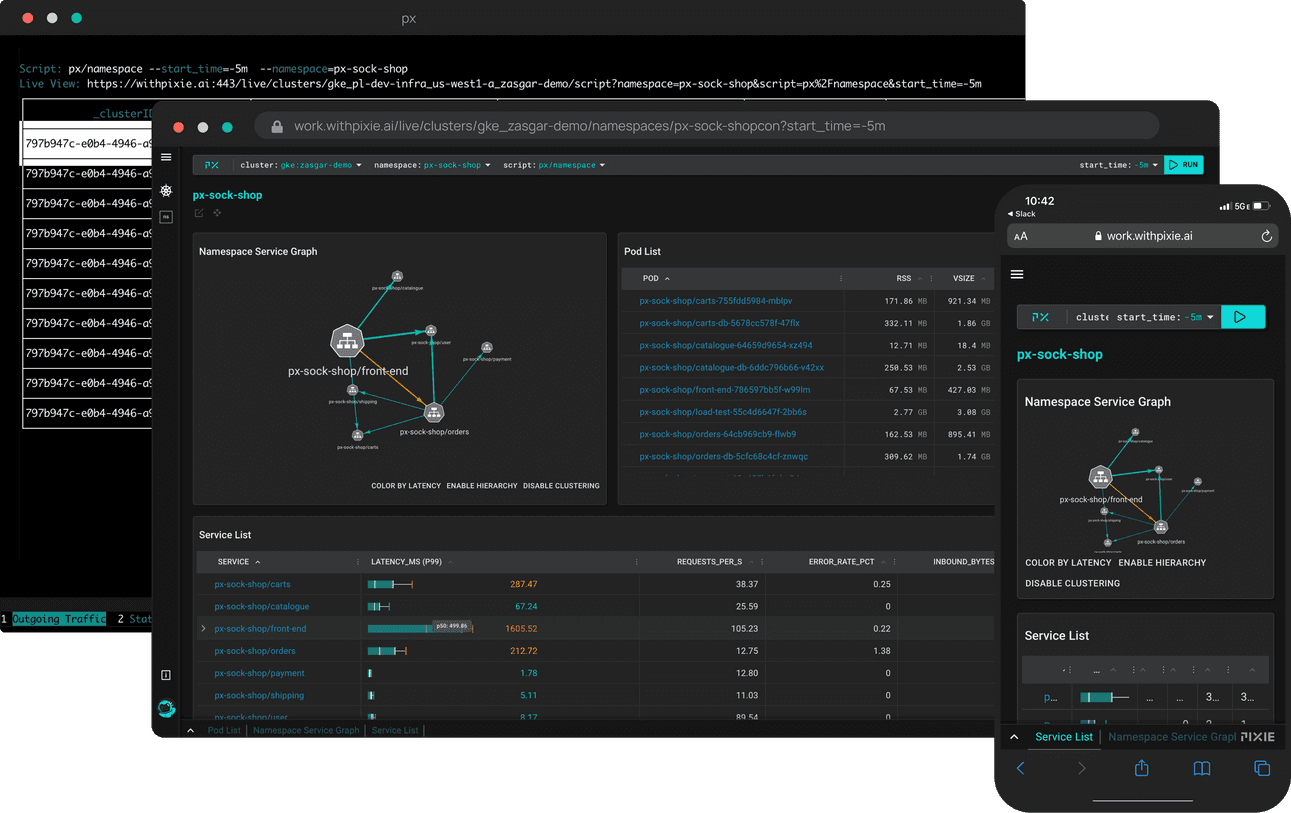Toggle the desktop bottom tab bar chevron
1291x813 pixels.
coord(191,730)
